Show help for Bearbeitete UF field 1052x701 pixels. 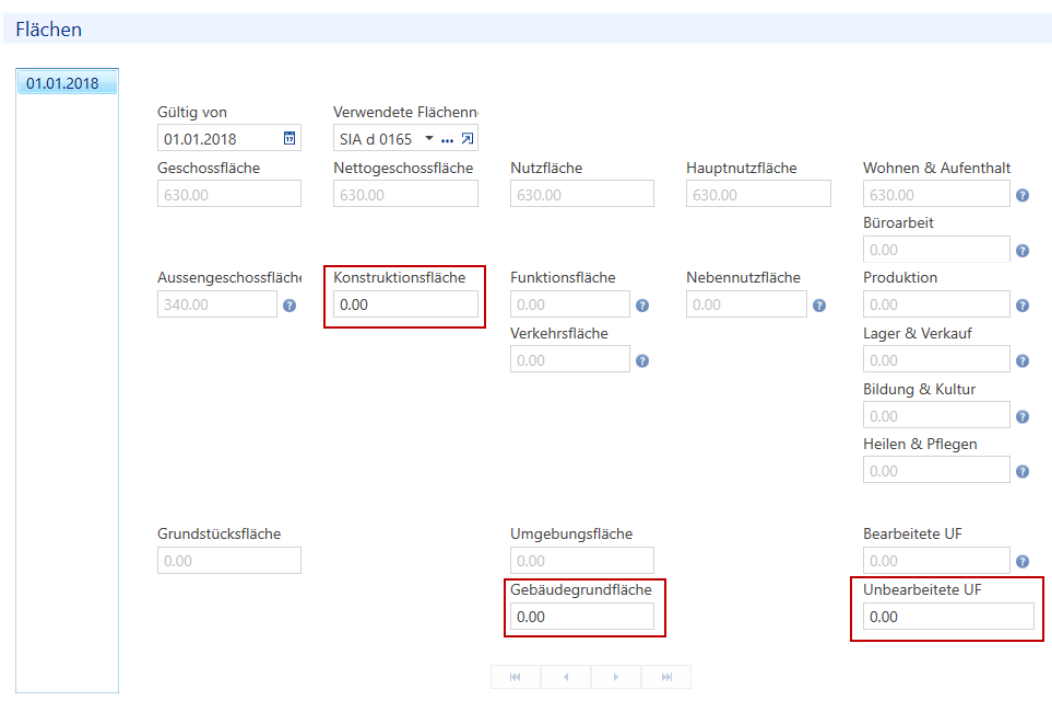[1022, 561]
